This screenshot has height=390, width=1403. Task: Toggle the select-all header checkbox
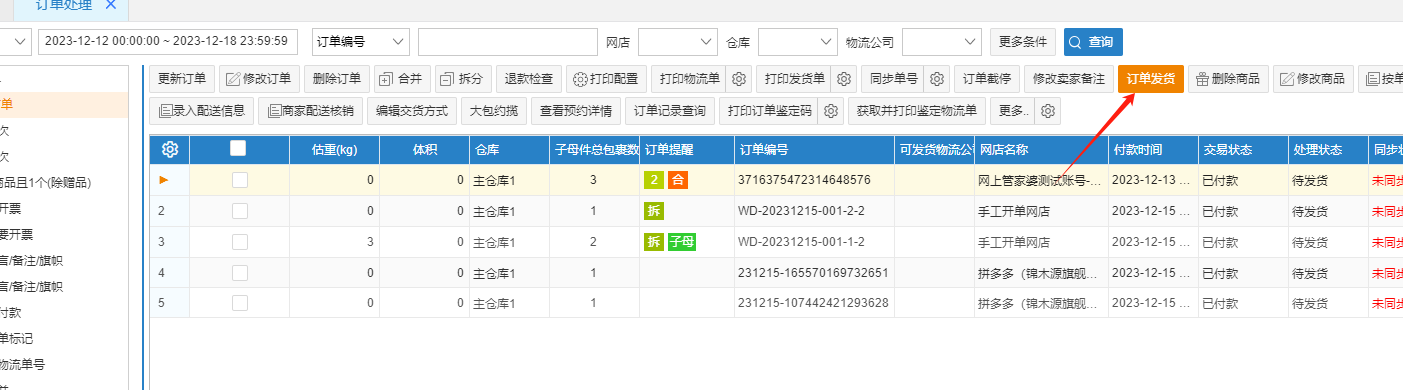coord(238,148)
